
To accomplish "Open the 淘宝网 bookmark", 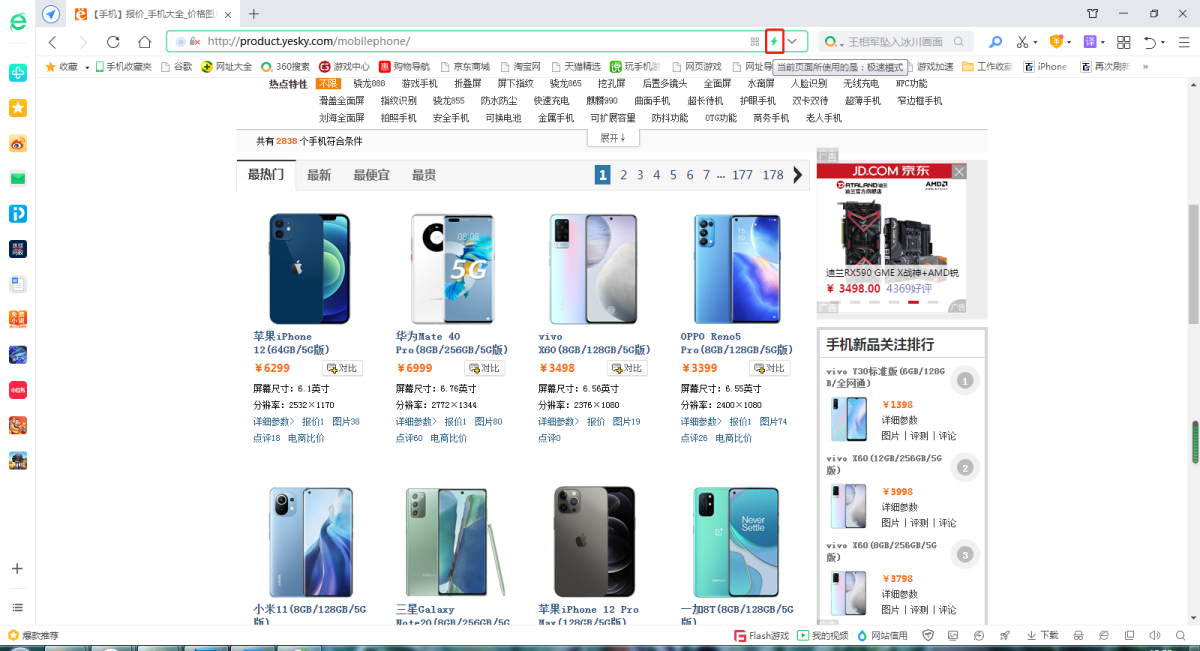I will [520, 67].
